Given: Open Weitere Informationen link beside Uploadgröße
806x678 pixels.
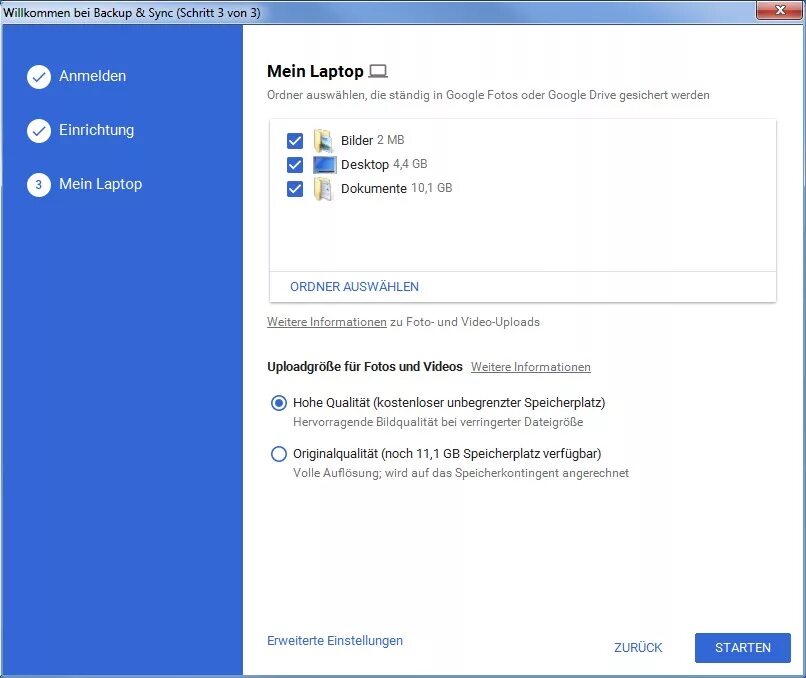Looking at the screenshot, I should [530, 367].
